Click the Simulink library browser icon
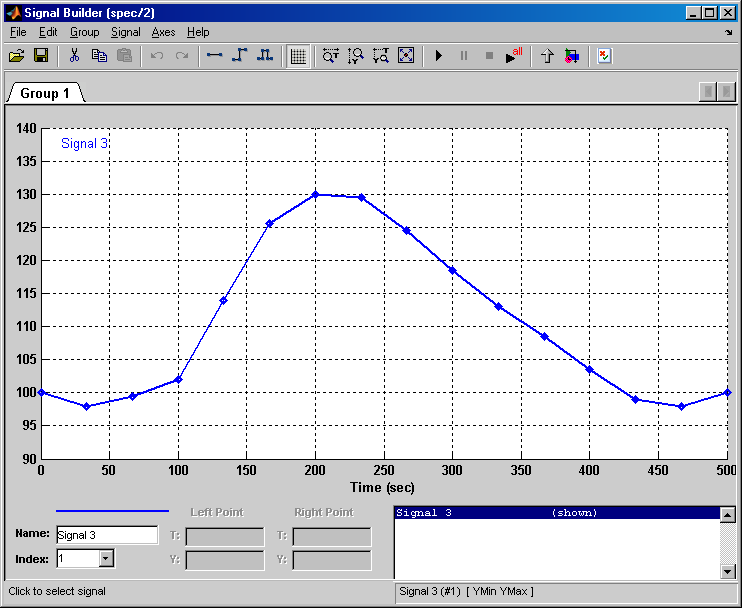 (x=572, y=56)
